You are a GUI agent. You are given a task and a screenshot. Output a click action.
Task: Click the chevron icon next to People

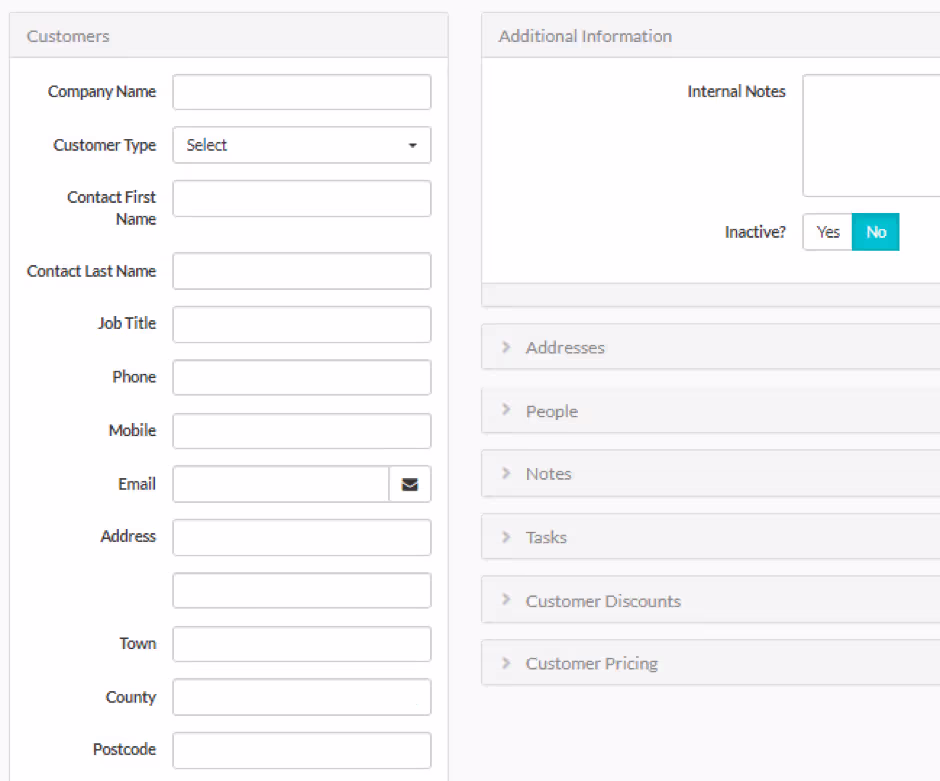click(x=506, y=409)
